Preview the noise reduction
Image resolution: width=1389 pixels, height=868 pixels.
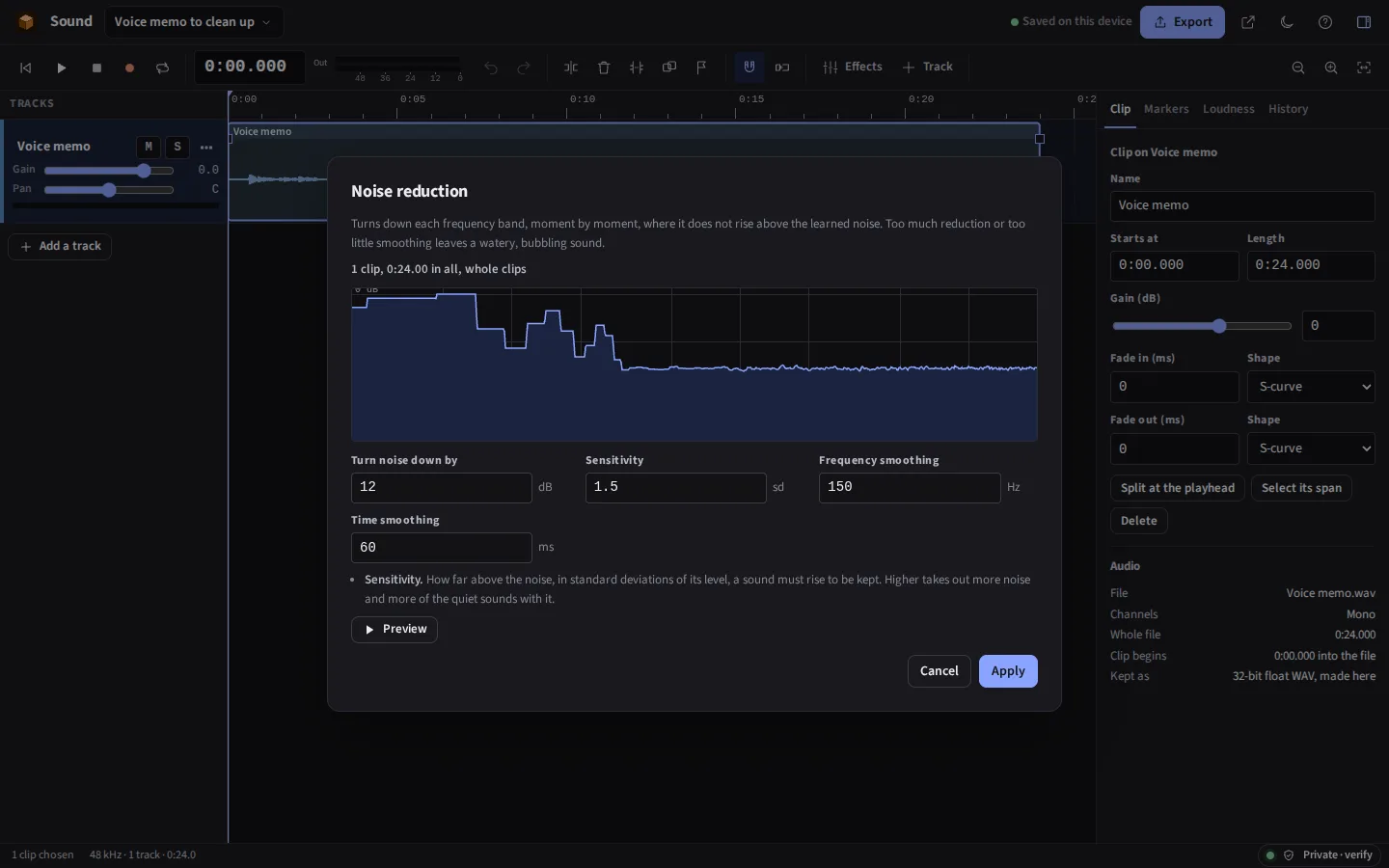click(395, 630)
